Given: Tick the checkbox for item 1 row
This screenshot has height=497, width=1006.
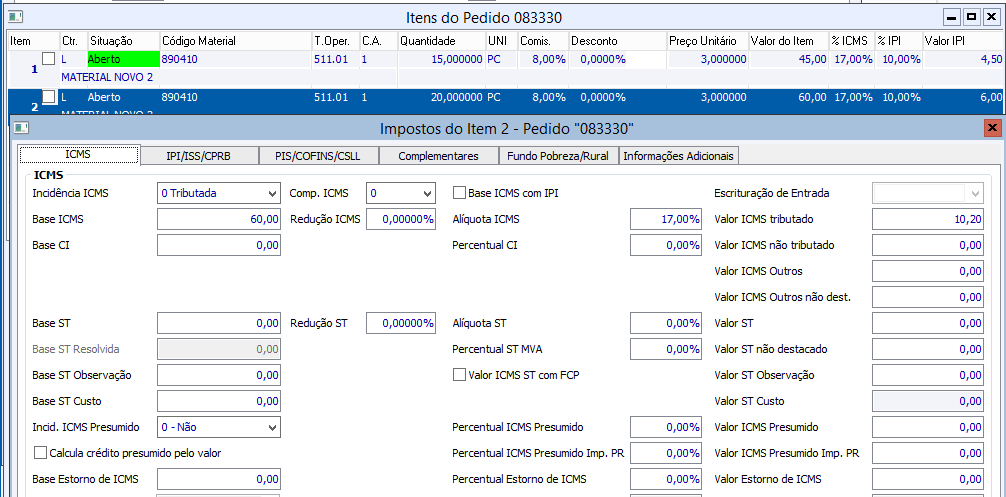Looking at the screenshot, I should pyautogui.click(x=48, y=59).
